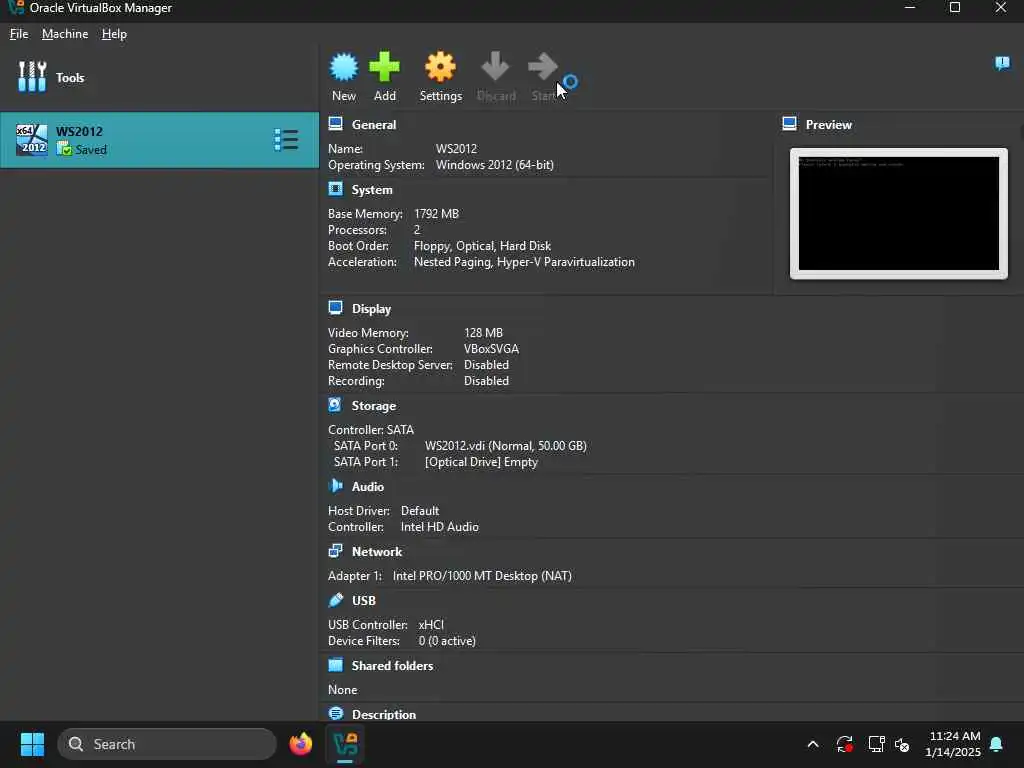The image size is (1024, 768).
Task: Click the Storage section heading
Action: coord(374,406)
